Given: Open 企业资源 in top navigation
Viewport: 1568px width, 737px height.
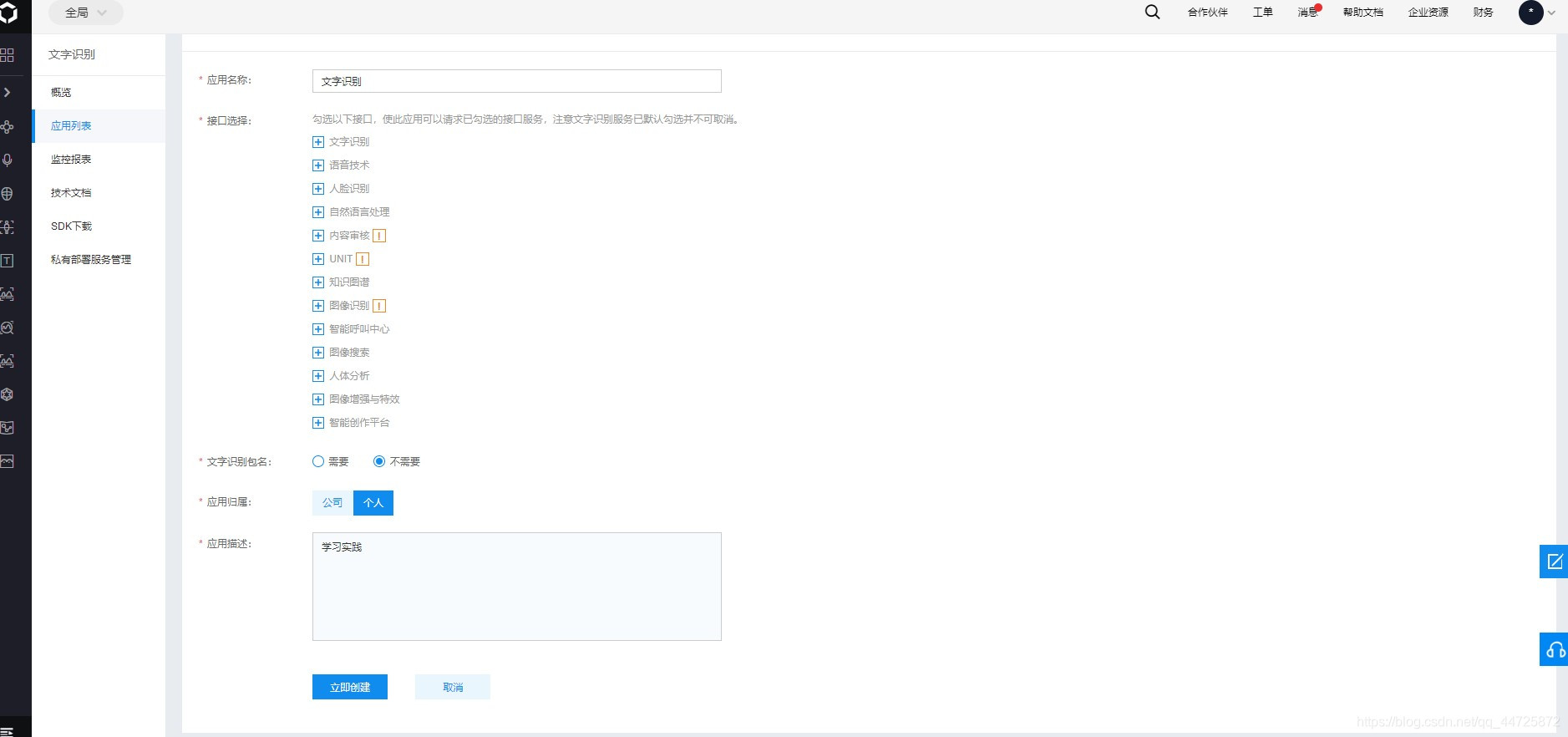Looking at the screenshot, I should 1428,13.
